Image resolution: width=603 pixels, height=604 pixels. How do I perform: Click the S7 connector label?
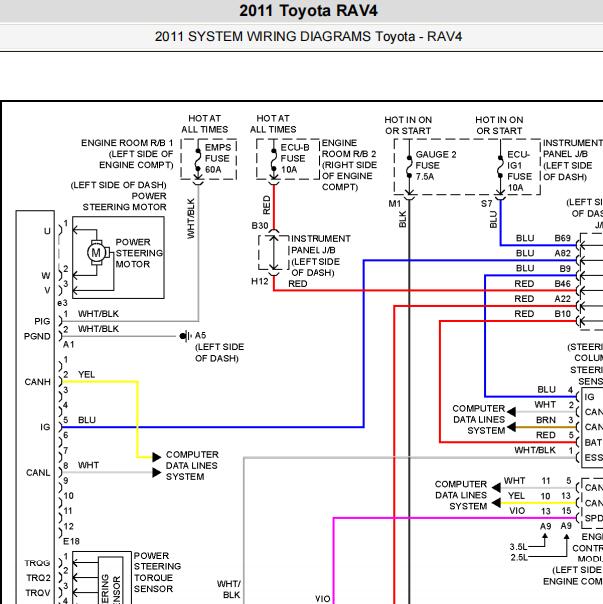(x=487, y=204)
